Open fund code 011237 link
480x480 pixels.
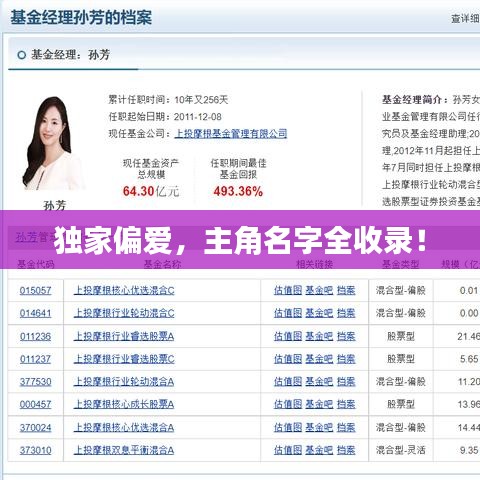click(x=35, y=359)
